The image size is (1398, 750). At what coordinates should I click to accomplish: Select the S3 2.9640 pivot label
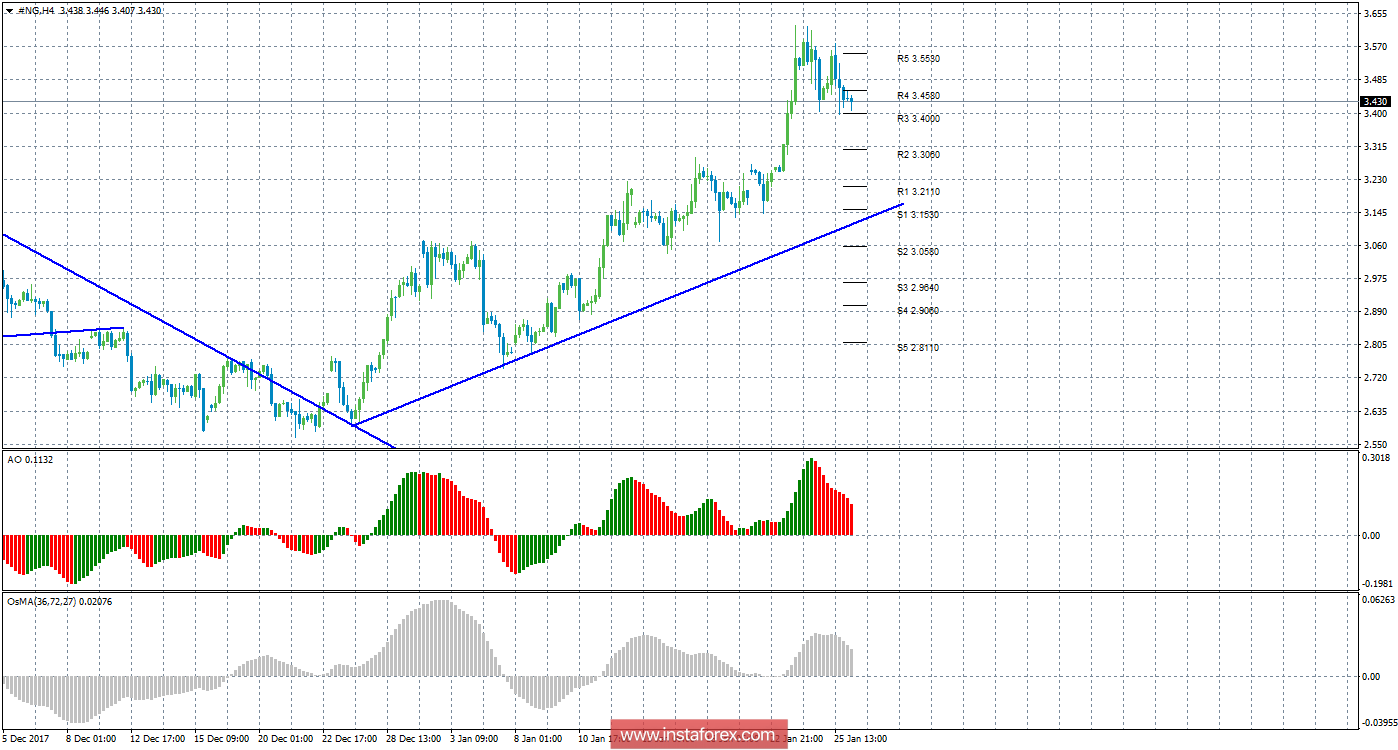[918, 288]
